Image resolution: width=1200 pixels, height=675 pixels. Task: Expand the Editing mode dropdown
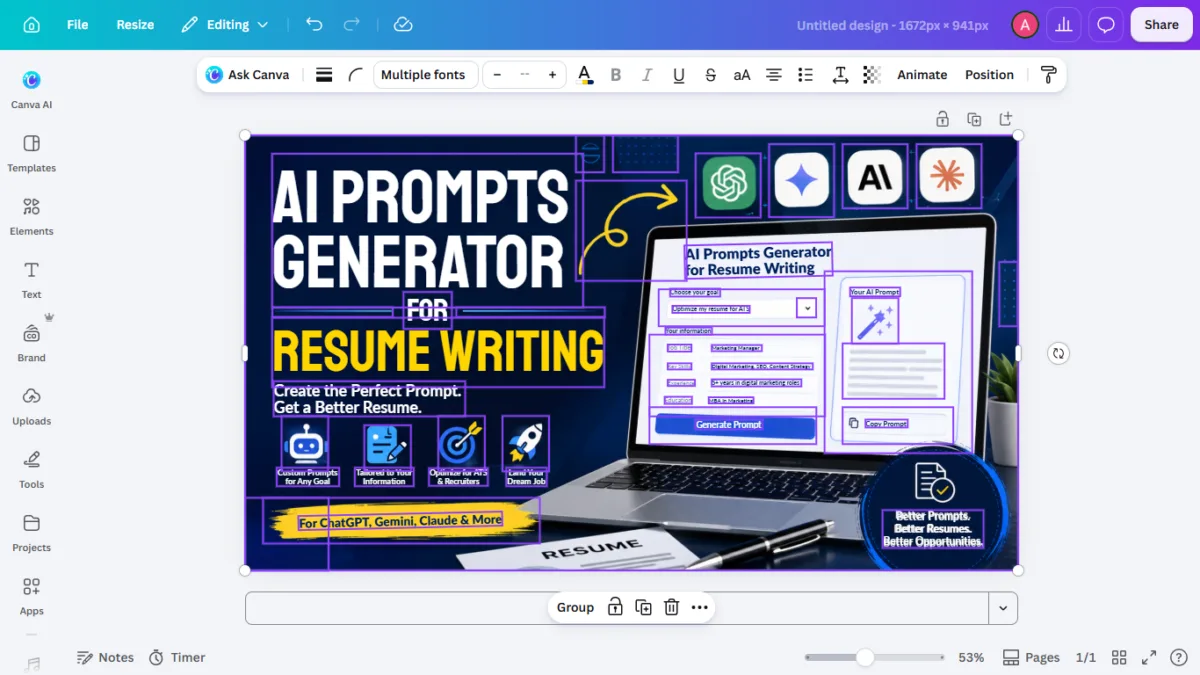click(225, 25)
